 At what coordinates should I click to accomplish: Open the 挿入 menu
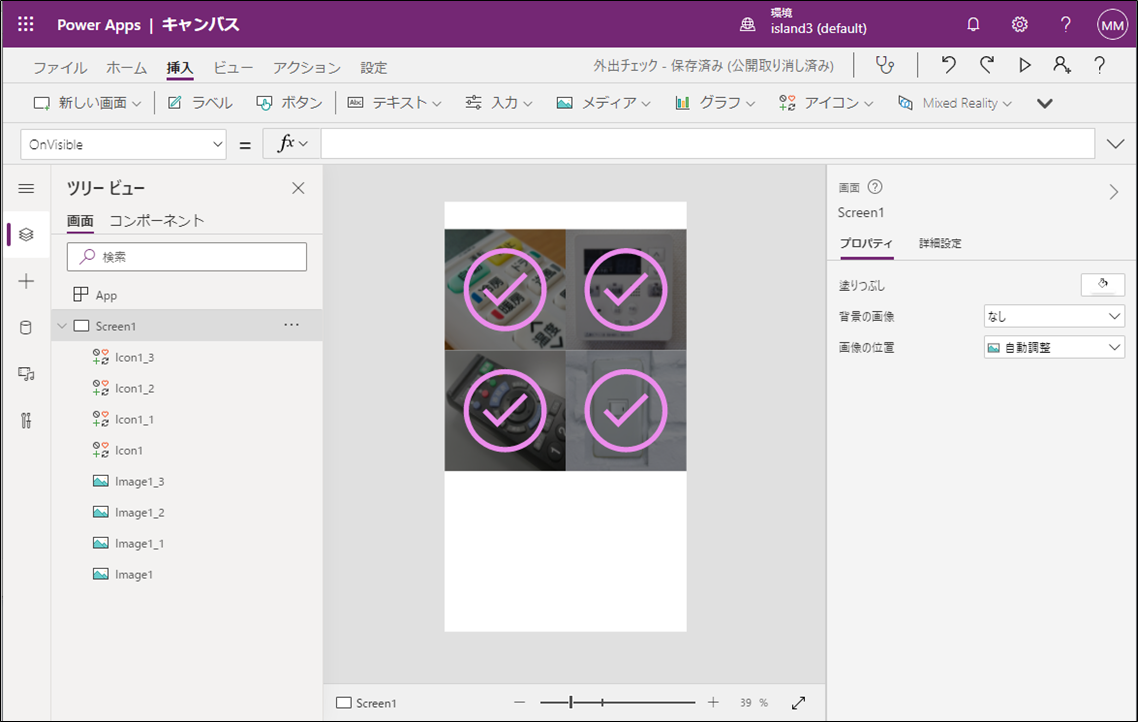180,67
